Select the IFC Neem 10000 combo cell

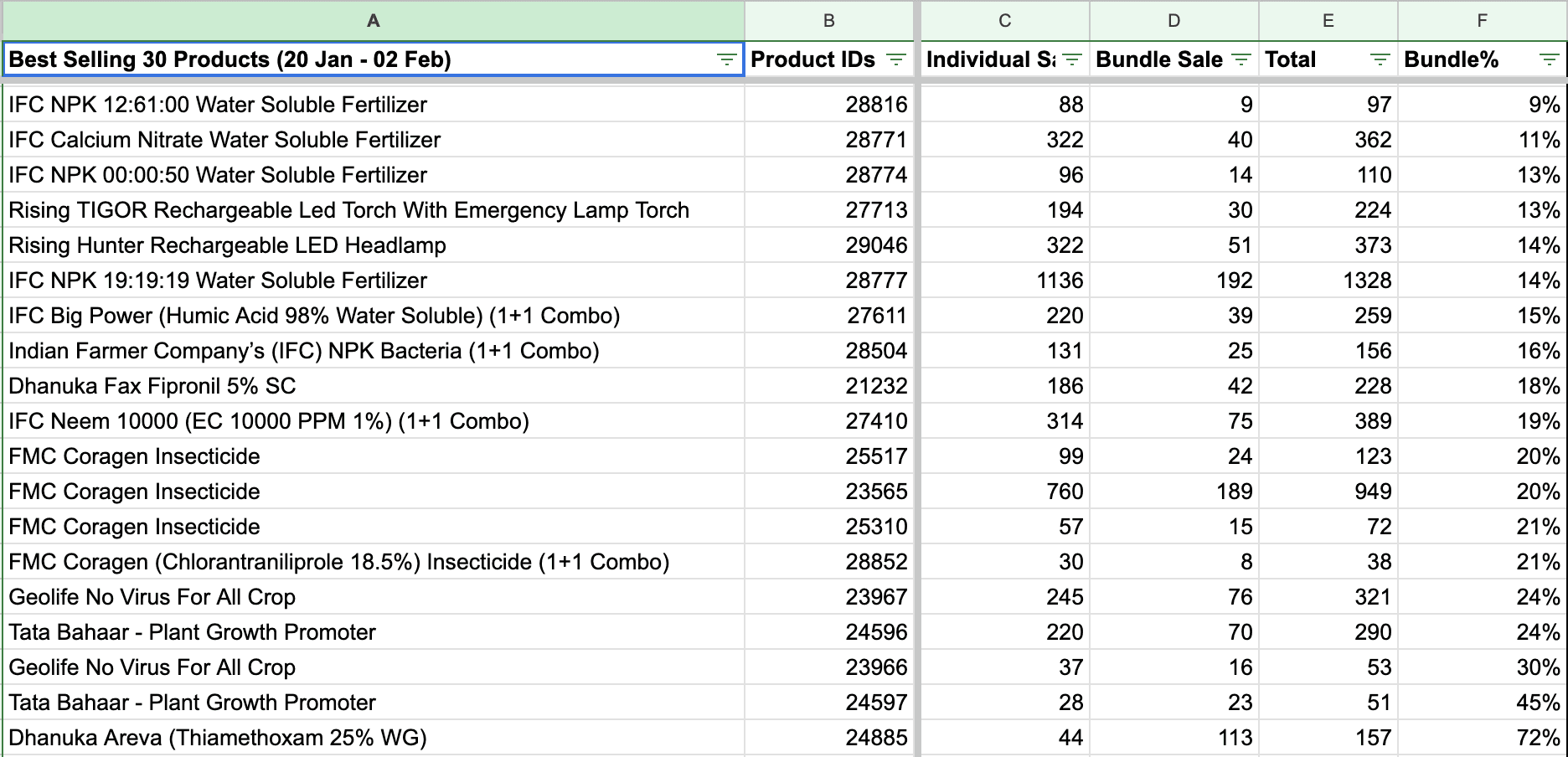click(374, 421)
